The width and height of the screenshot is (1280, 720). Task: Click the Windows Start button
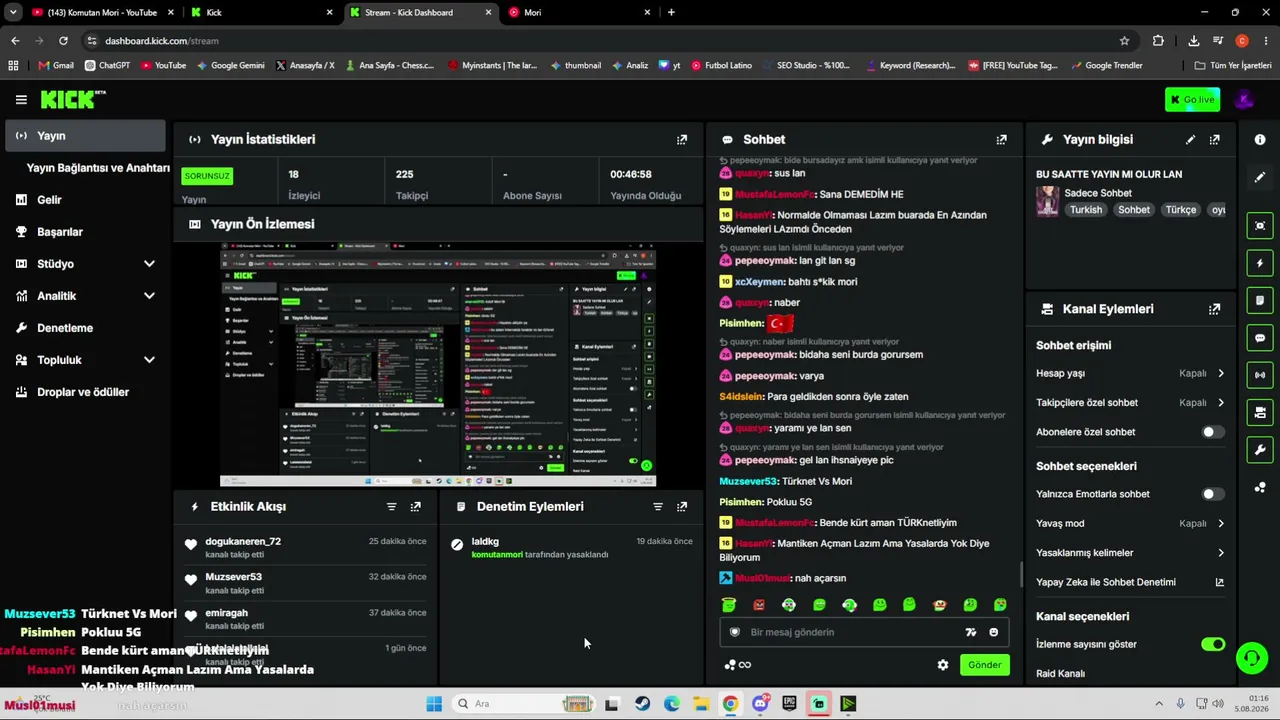(434, 704)
